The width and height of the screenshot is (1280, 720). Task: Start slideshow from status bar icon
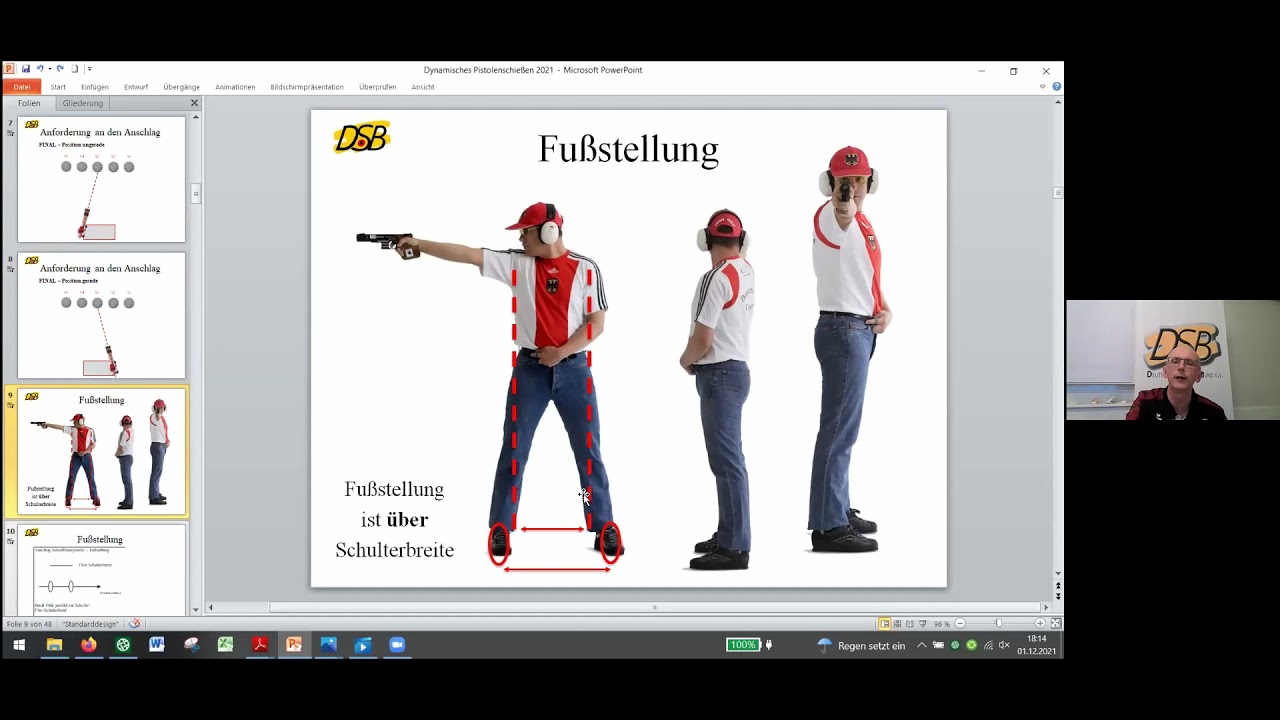923,624
